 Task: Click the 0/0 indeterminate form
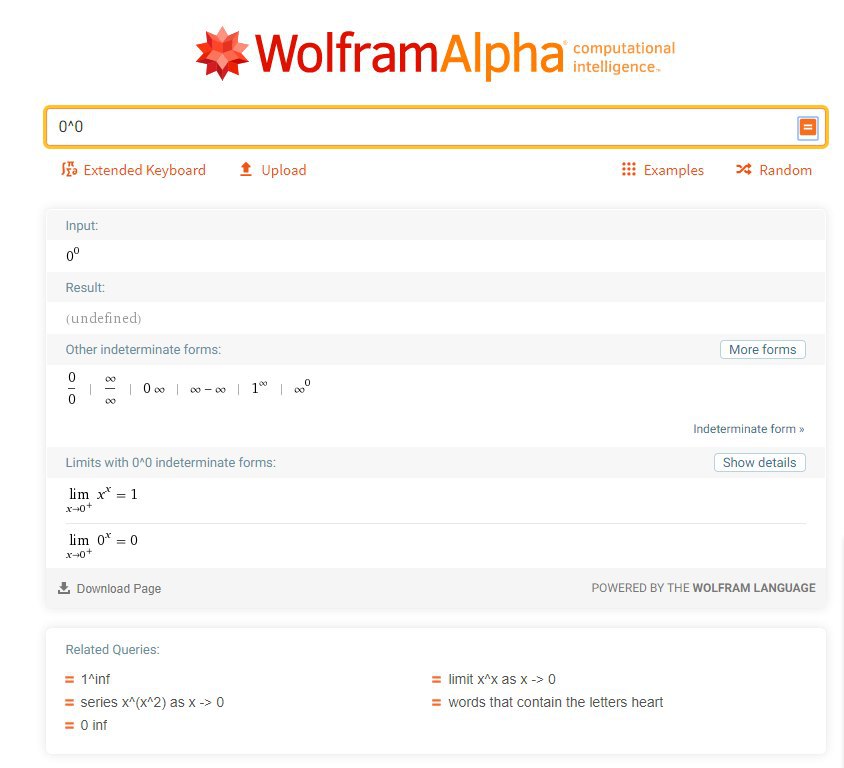coord(72,388)
